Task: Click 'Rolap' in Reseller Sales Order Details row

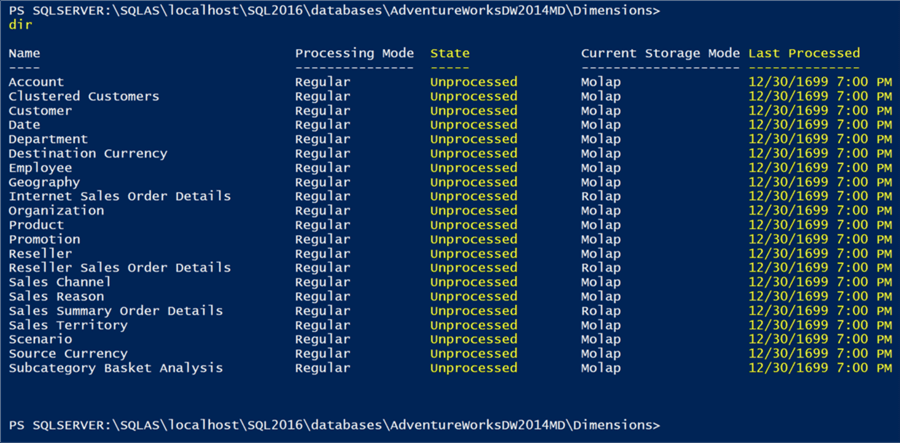Action: click(600, 268)
